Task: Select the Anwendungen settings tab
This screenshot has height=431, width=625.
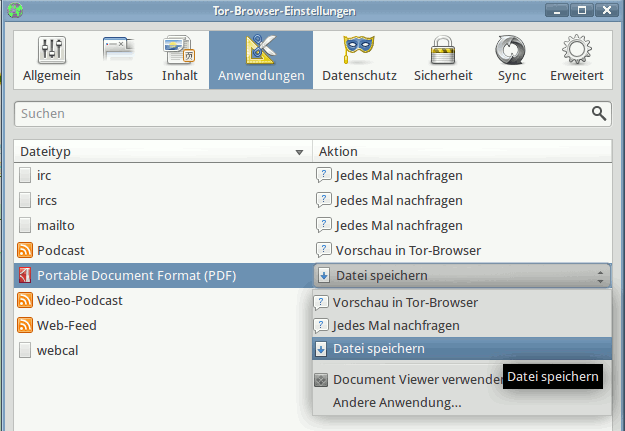Action: coord(261,60)
